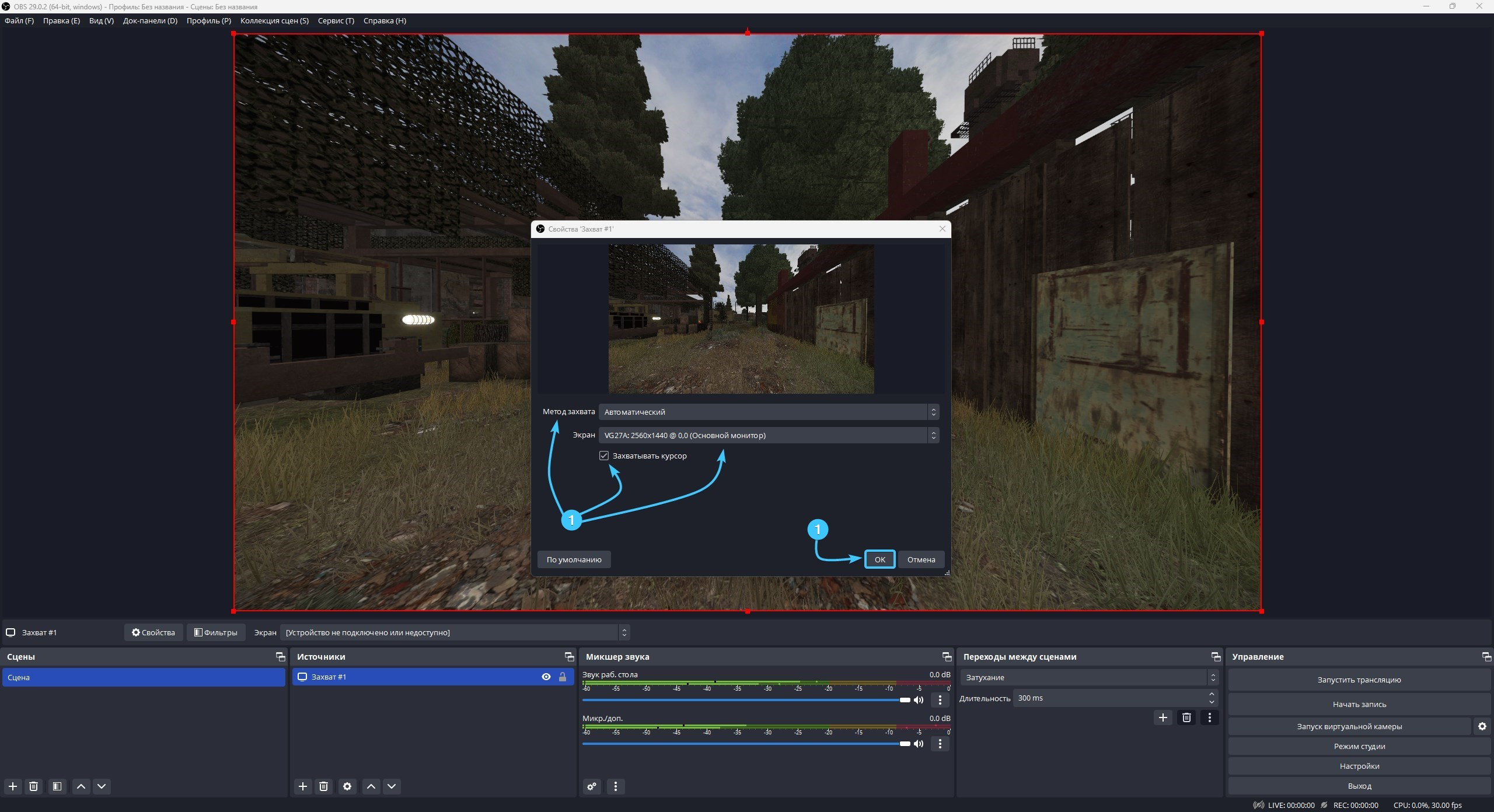The width and height of the screenshot is (1494, 812).
Task: Click Начать запись to record
Action: click(1359, 704)
